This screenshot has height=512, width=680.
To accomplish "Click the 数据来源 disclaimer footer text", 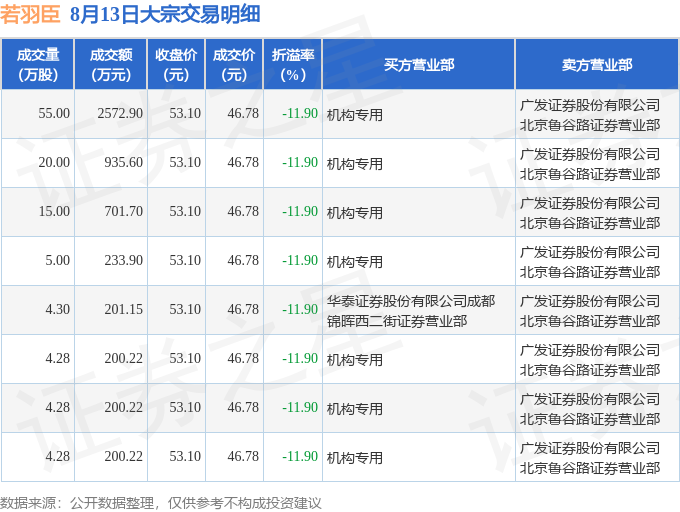I will pyautogui.click(x=160, y=503).
